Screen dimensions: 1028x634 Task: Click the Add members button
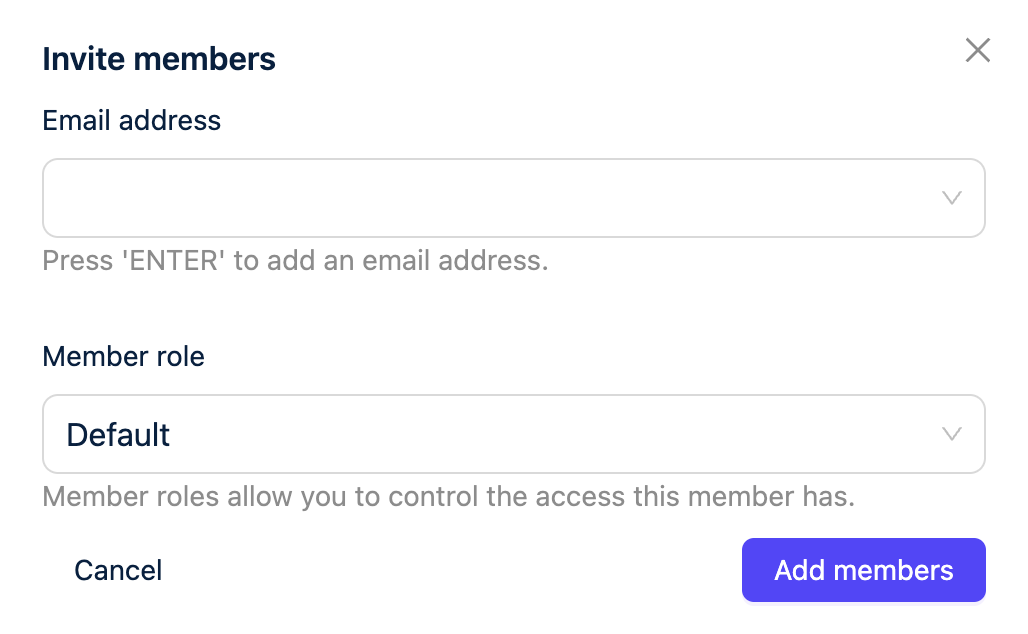point(863,571)
